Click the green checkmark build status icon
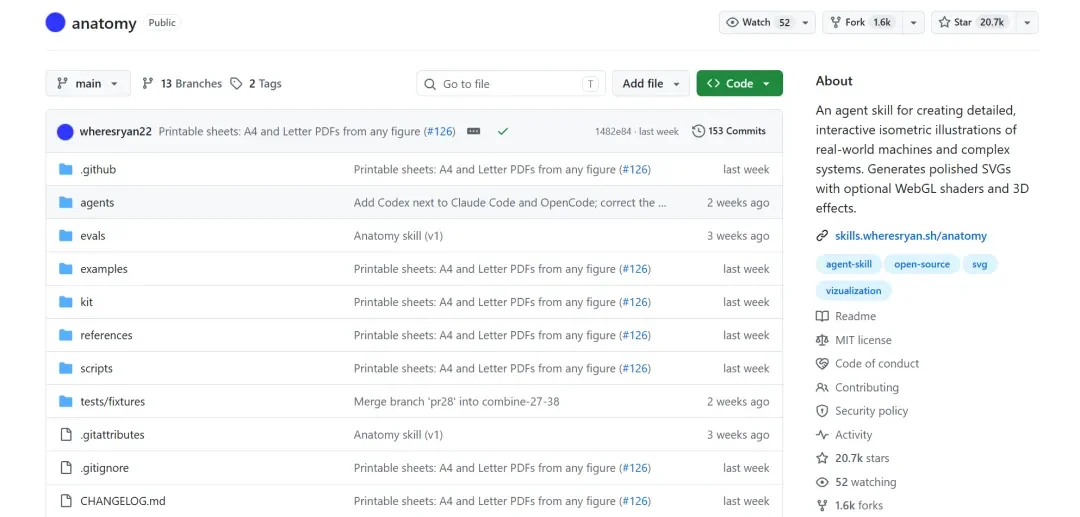 pos(503,131)
